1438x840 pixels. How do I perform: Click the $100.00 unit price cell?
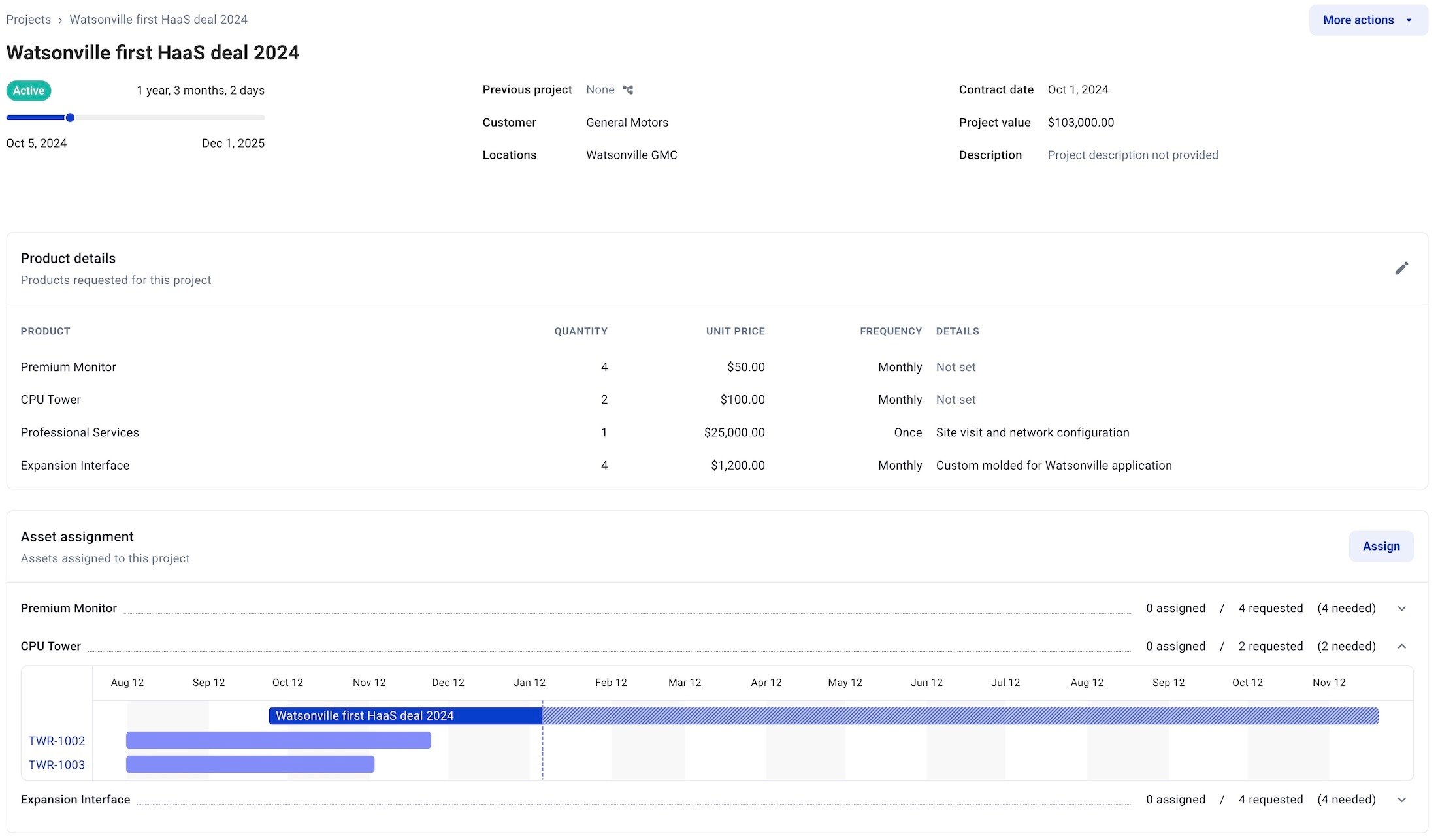tap(742, 400)
